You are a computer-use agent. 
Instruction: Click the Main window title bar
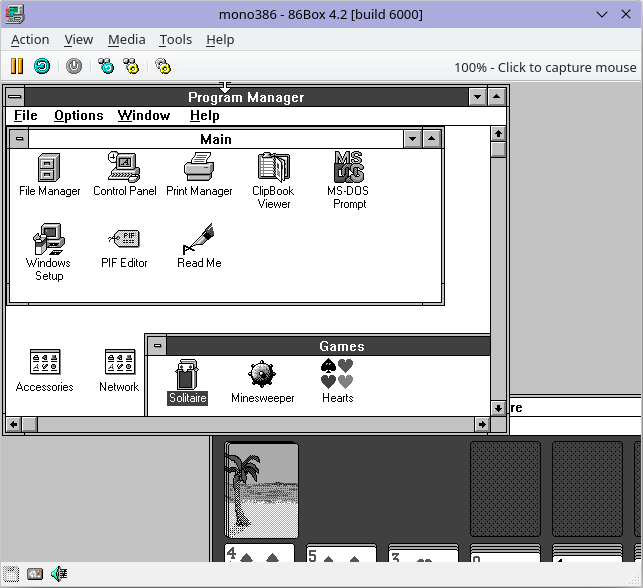(x=216, y=139)
